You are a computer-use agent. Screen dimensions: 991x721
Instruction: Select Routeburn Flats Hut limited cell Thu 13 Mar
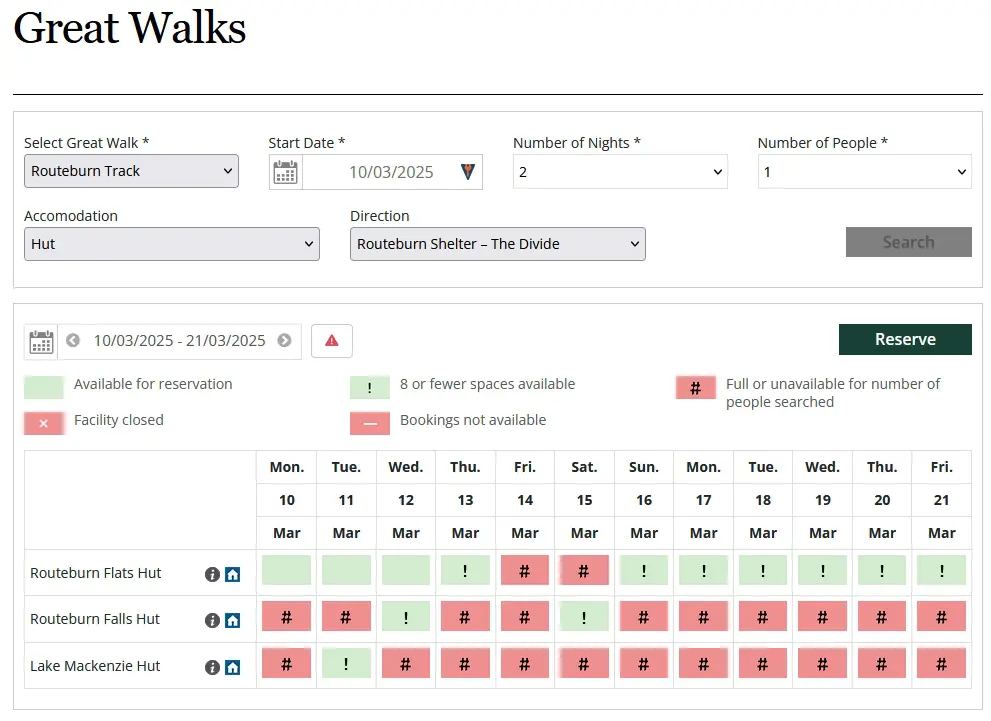click(x=465, y=571)
